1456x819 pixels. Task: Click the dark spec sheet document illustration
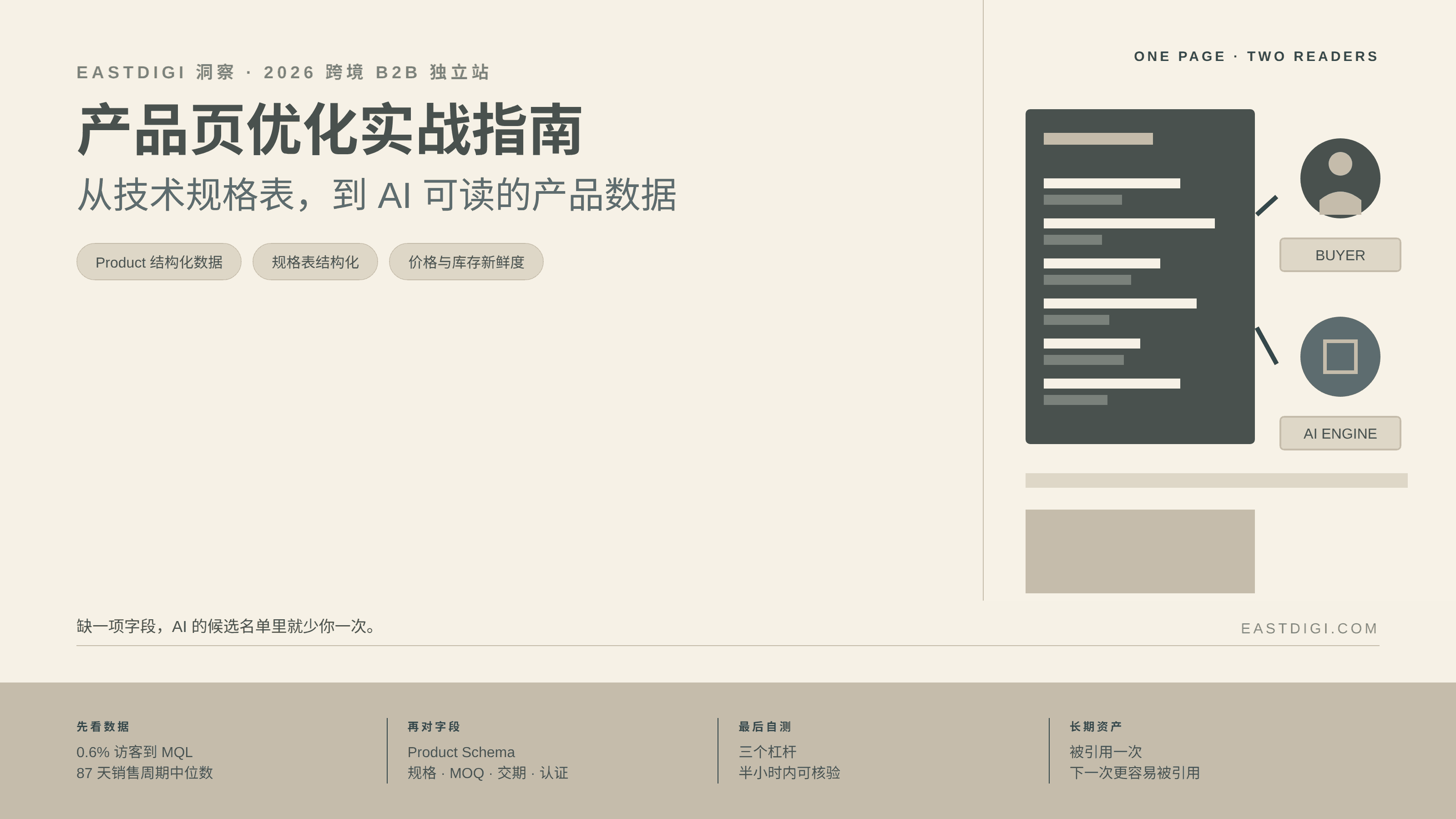coord(1139,276)
